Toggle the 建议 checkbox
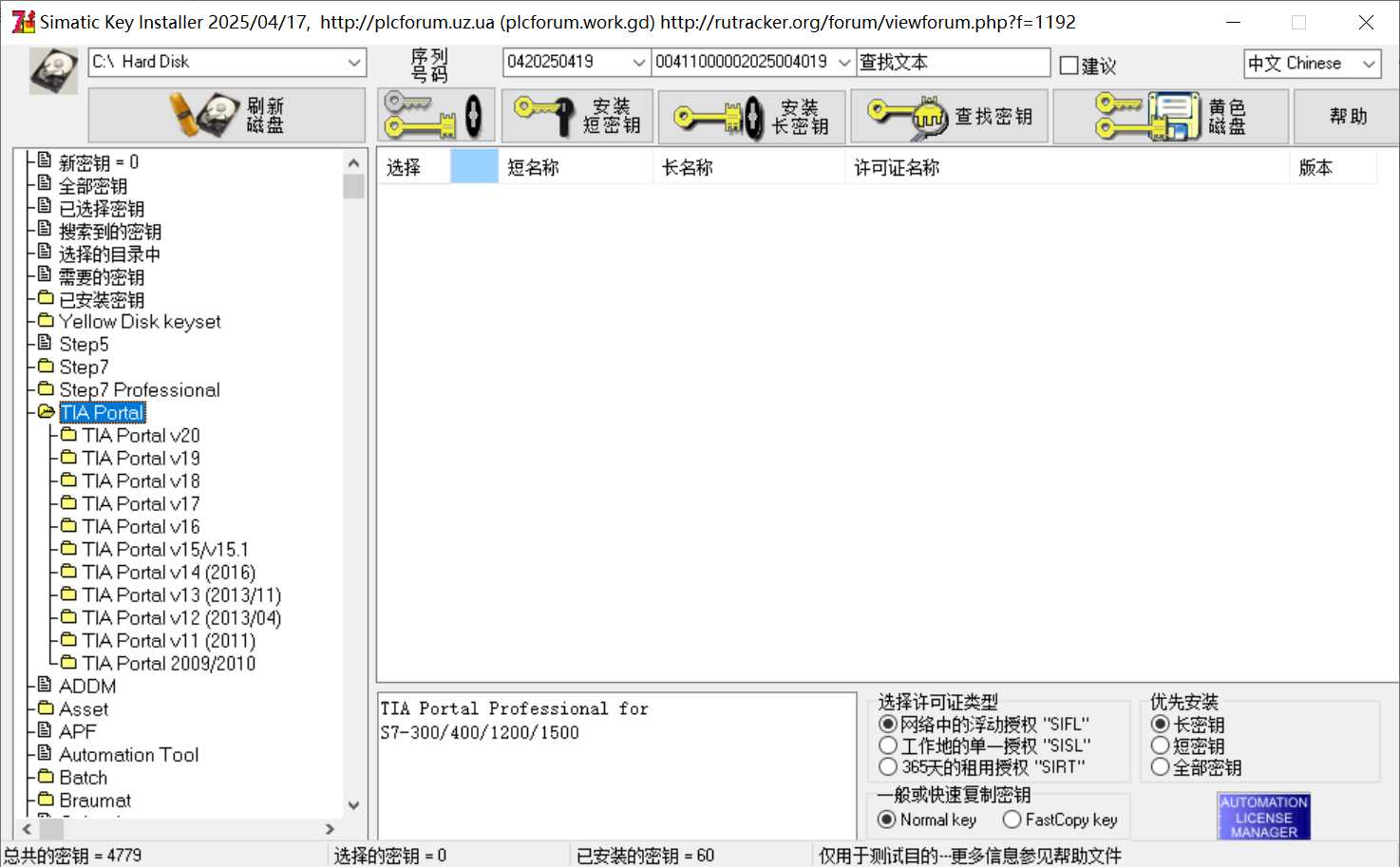 1069,66
